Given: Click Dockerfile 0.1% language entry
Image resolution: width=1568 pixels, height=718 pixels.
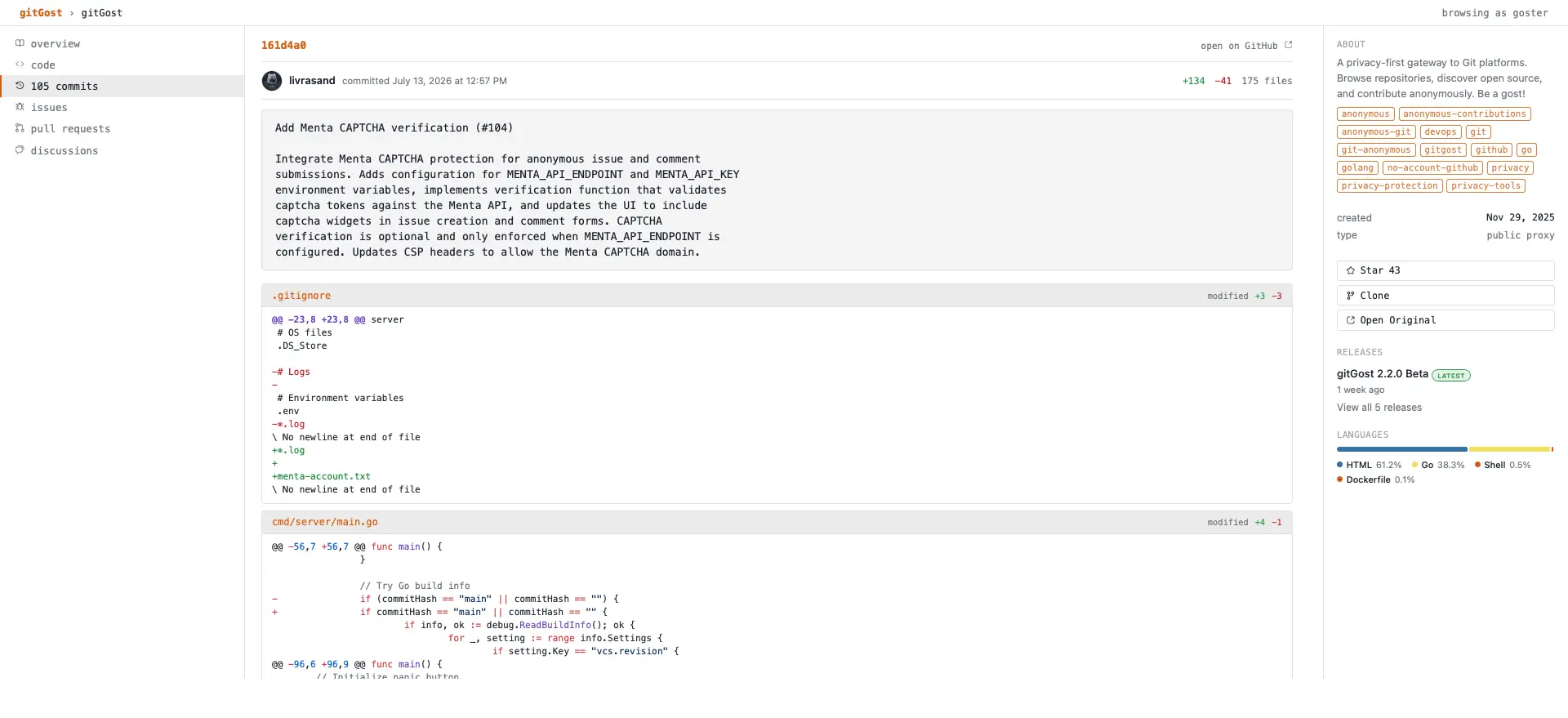Looking at the screenshot, I should point(1376,480).
